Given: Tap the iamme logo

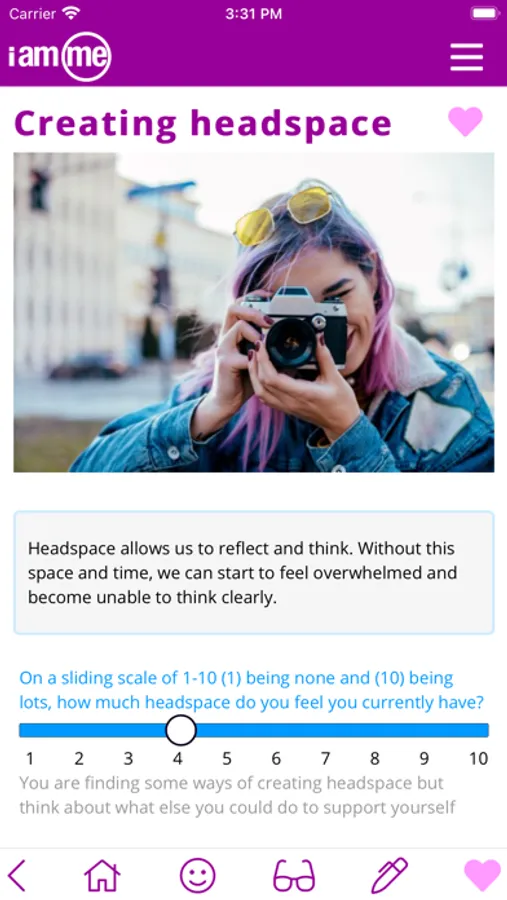Looking at the screenshot, I should (x=60, y=56).
